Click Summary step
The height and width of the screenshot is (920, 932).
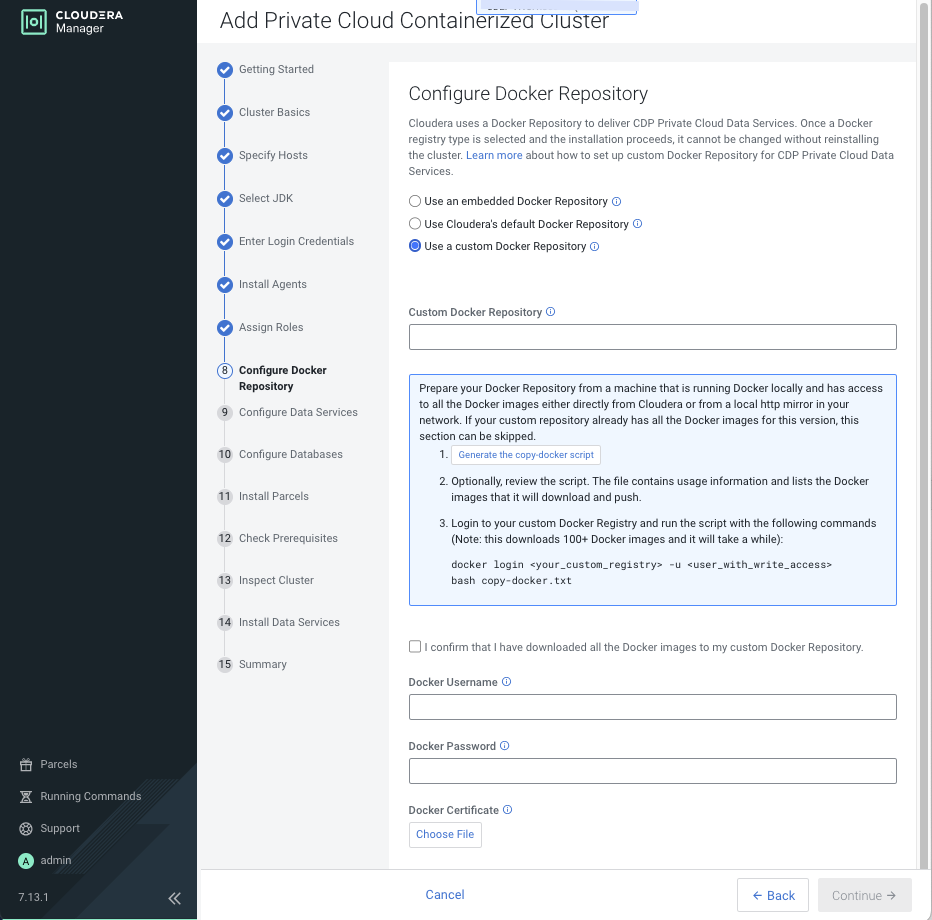click(x=262, y=664)
